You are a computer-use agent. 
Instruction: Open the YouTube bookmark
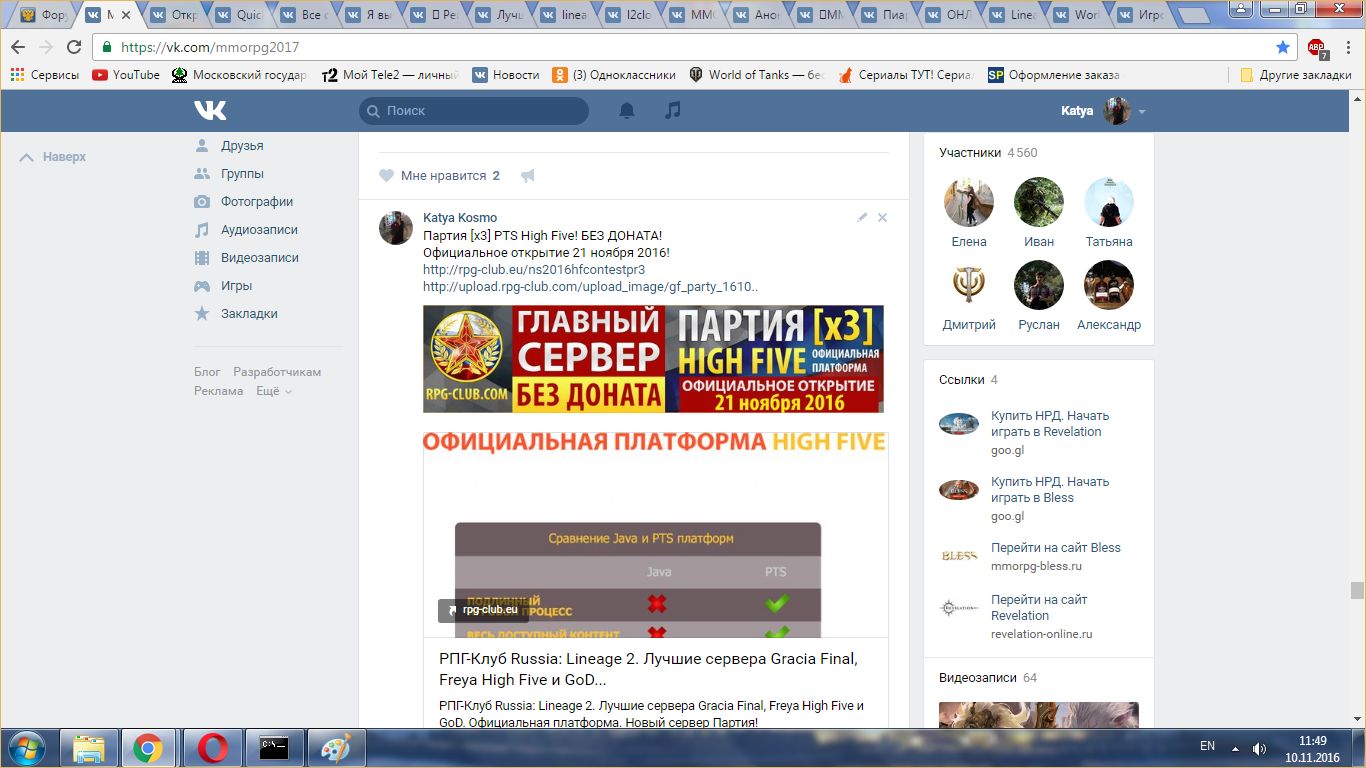pos(126,75)
